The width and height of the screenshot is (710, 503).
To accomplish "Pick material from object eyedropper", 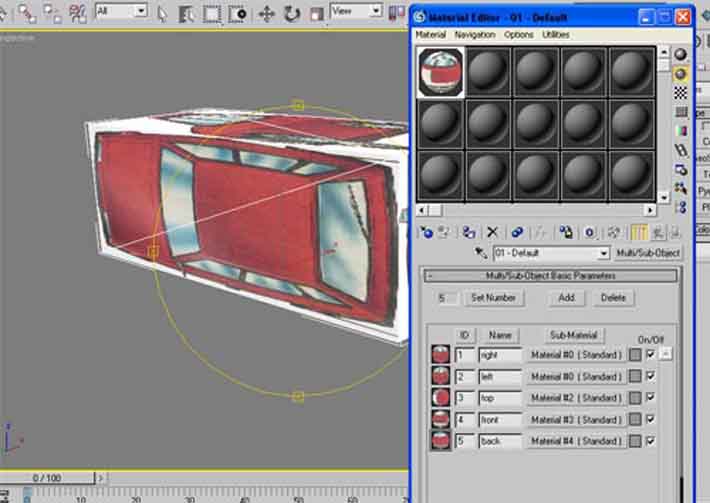I will click(x=481, y=254).
